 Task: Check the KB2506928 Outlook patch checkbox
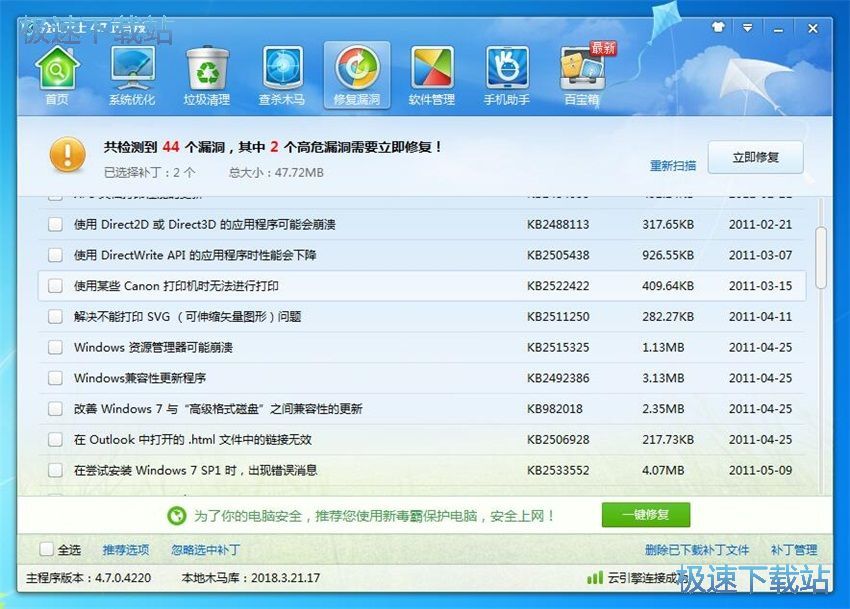(x=55, y=439)
